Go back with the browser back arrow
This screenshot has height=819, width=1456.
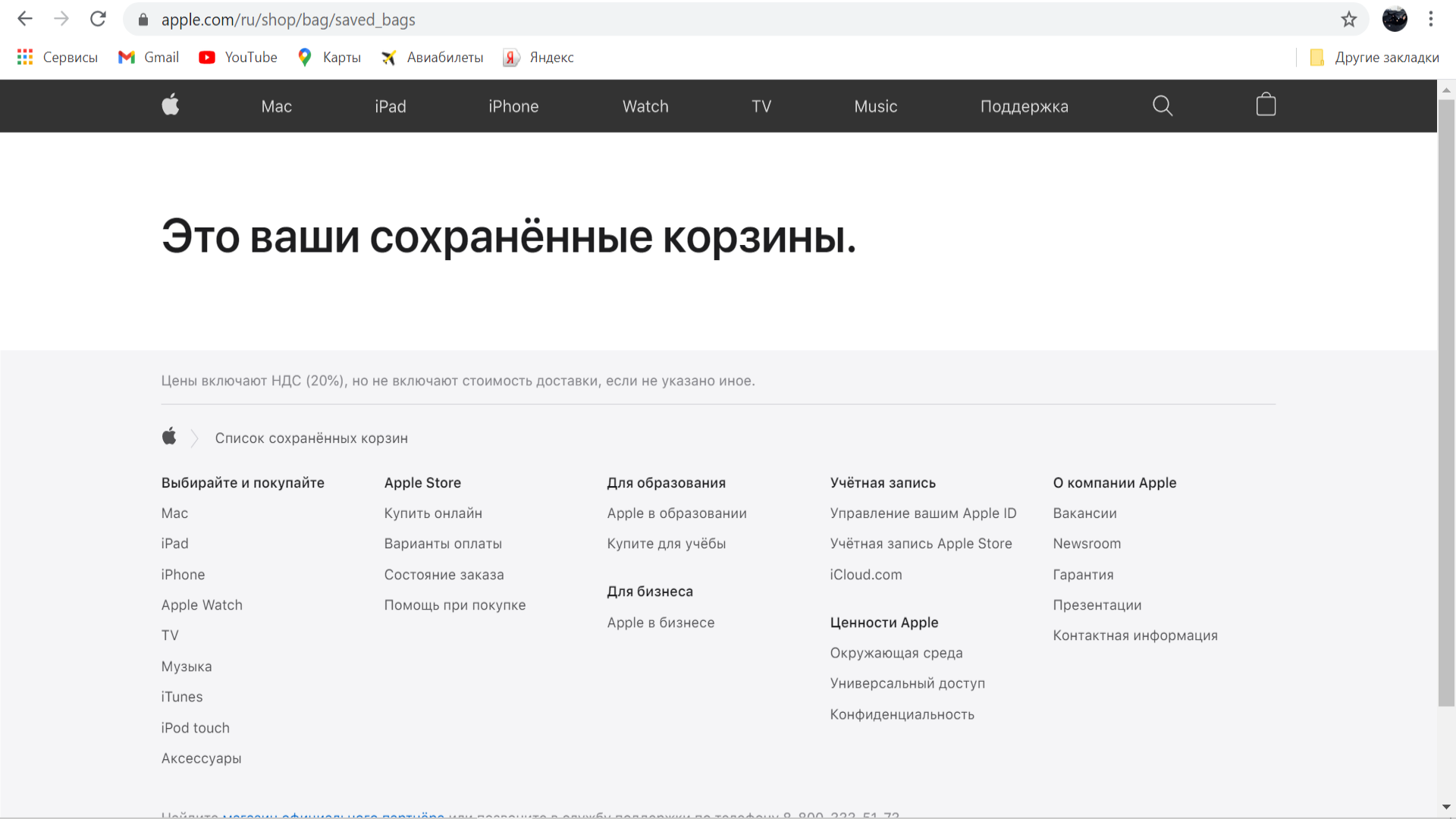coord(25,19)
